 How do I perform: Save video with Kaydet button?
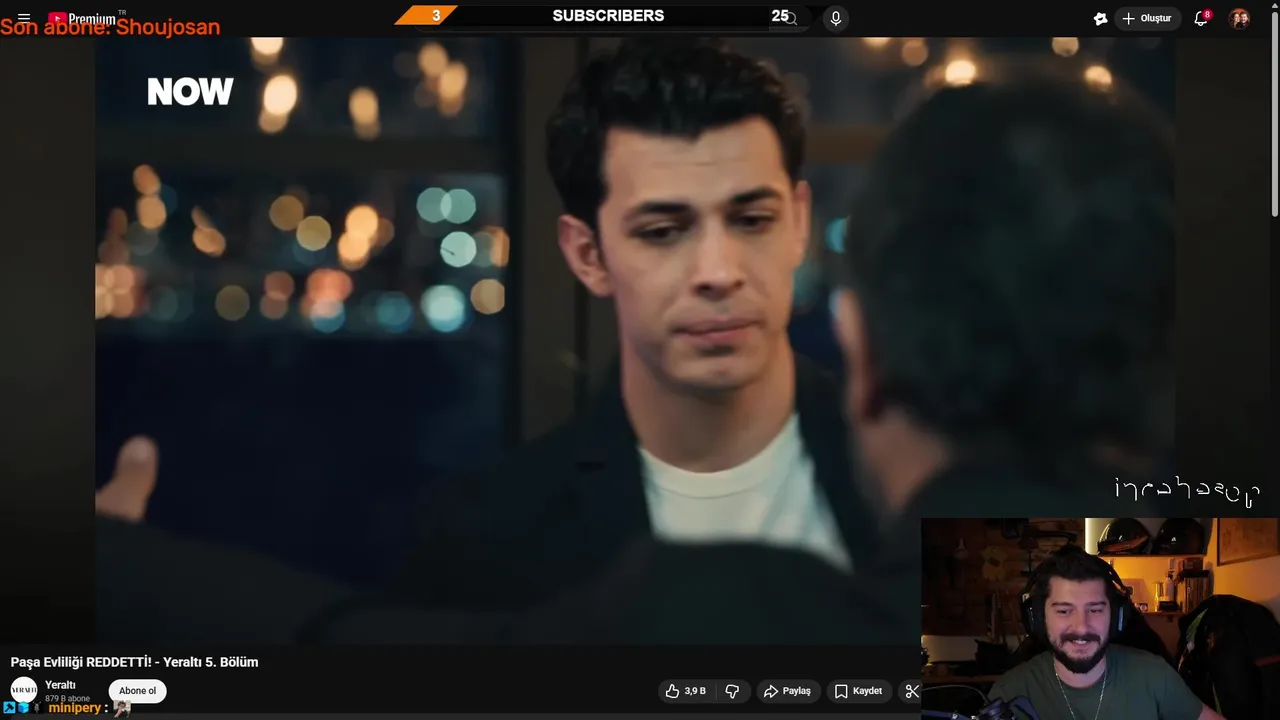pos(858,691)
